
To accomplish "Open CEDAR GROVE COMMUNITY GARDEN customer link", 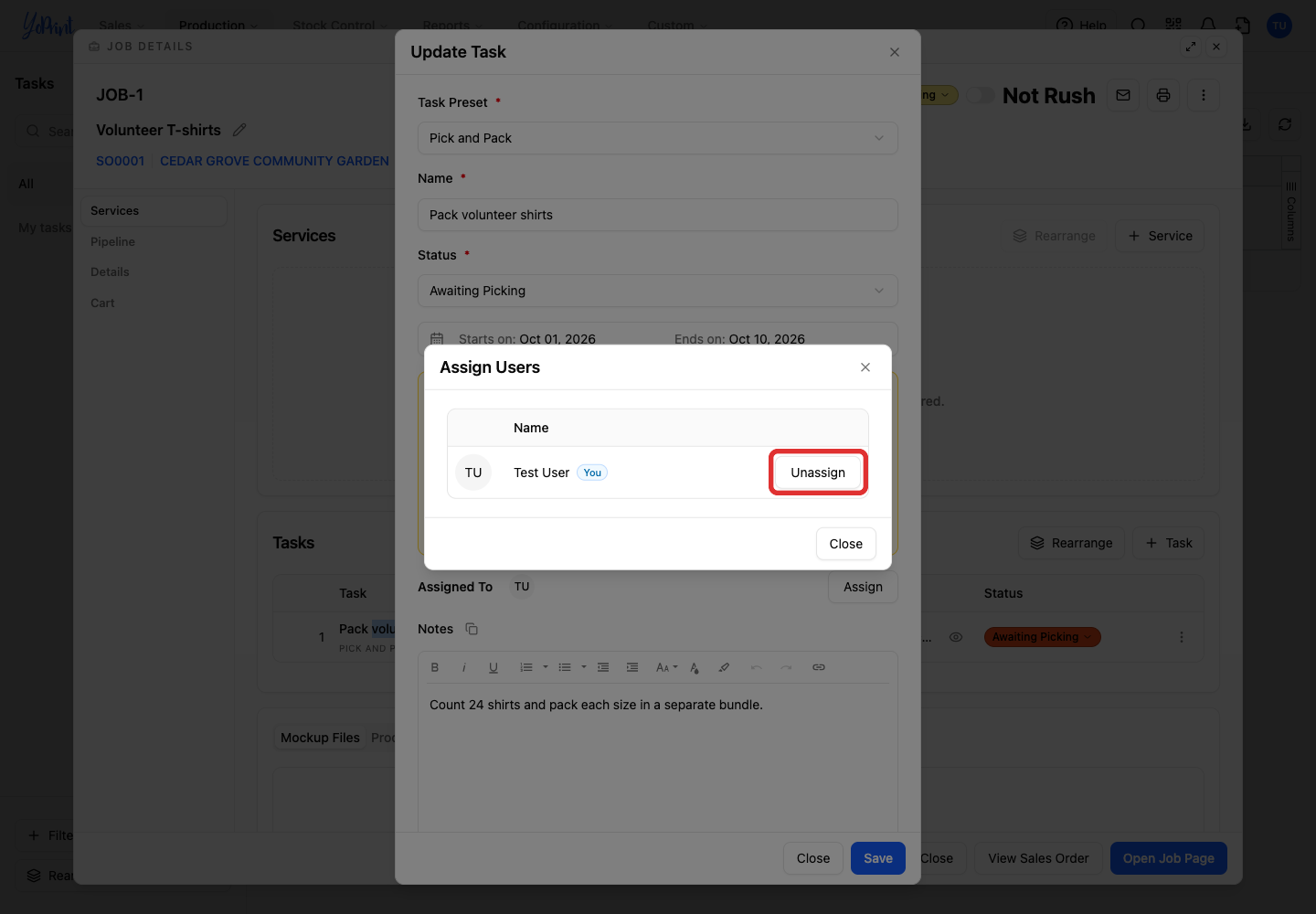I will tap(274, 161).
